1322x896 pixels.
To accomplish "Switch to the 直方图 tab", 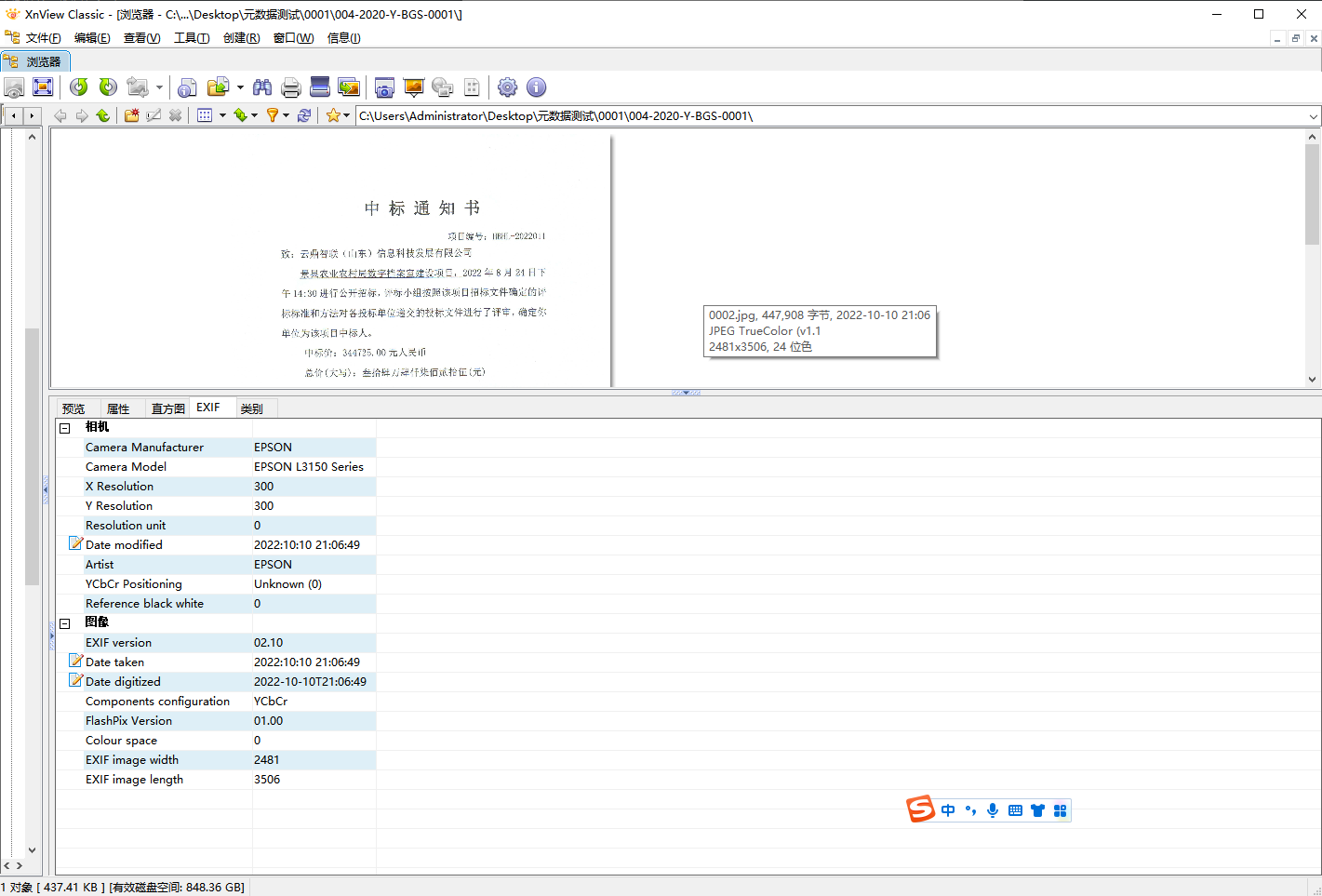I will 167,408.
